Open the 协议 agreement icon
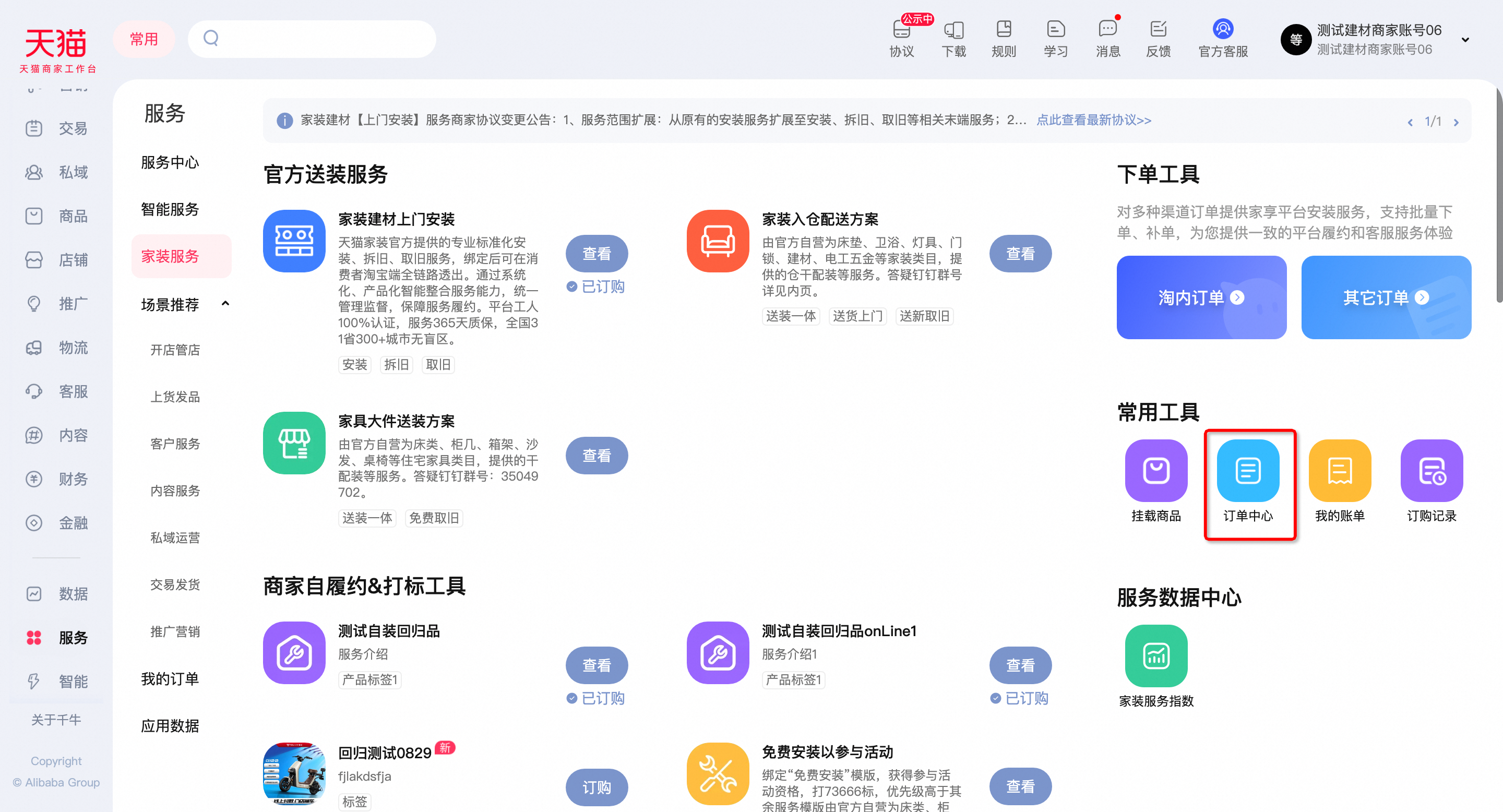Viewport: 1503px width, 812px height. (901, 39)
